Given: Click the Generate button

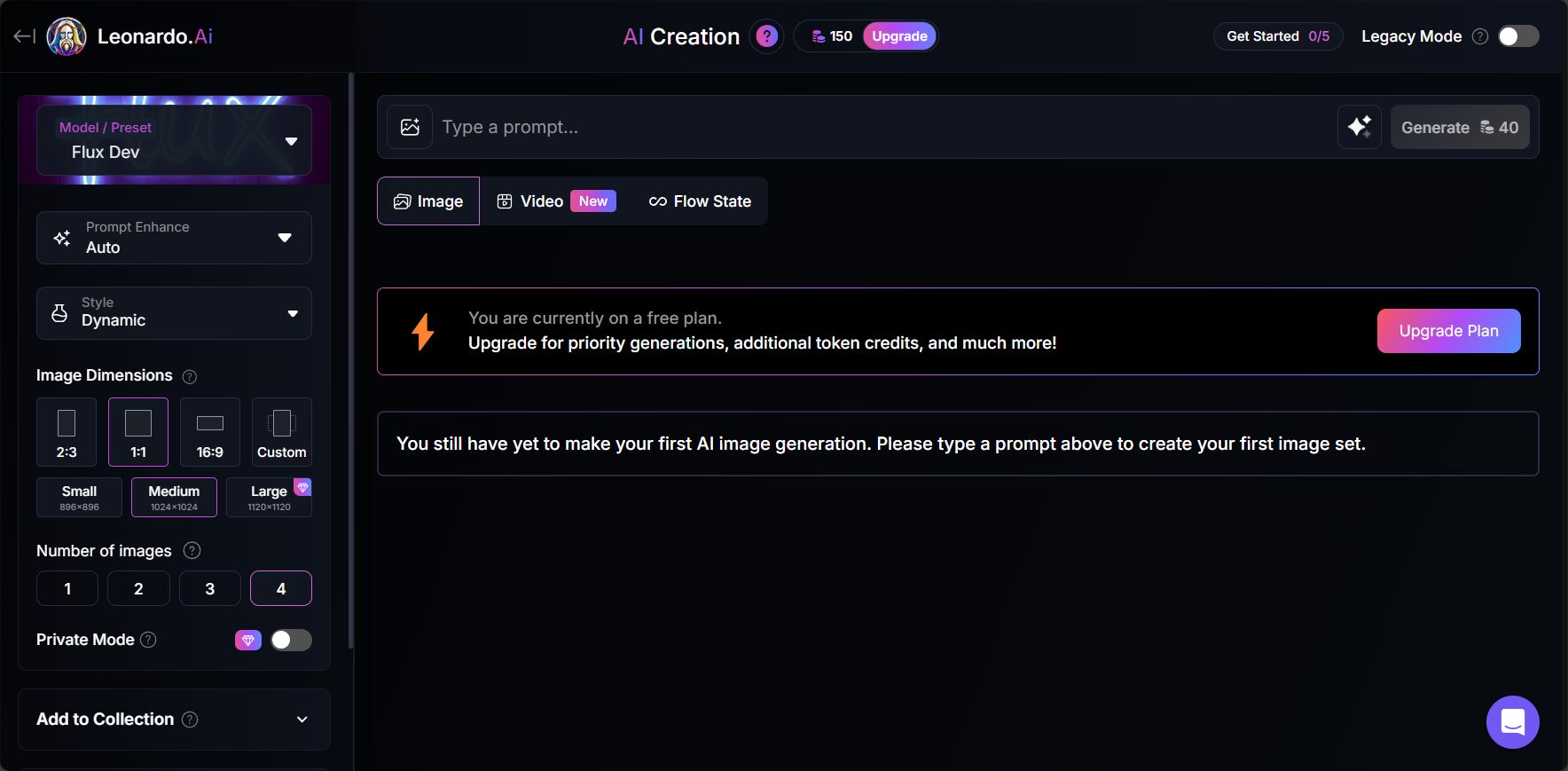Looking at the screenshot, I should click(x=1460, y=127).
